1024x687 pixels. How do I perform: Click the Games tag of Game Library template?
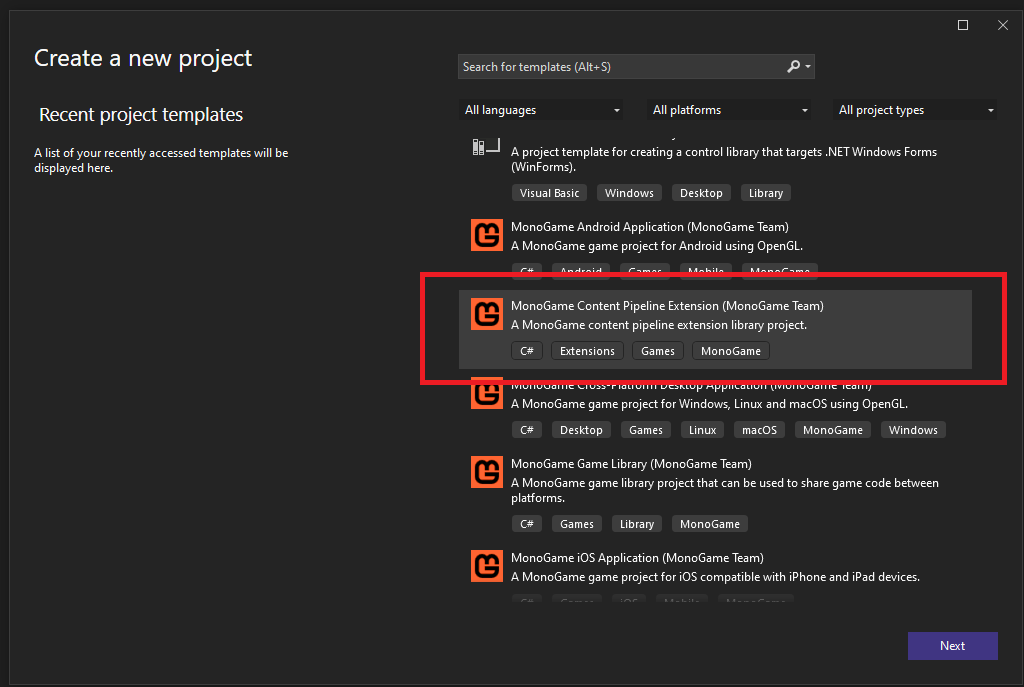[x=577, y=524]
